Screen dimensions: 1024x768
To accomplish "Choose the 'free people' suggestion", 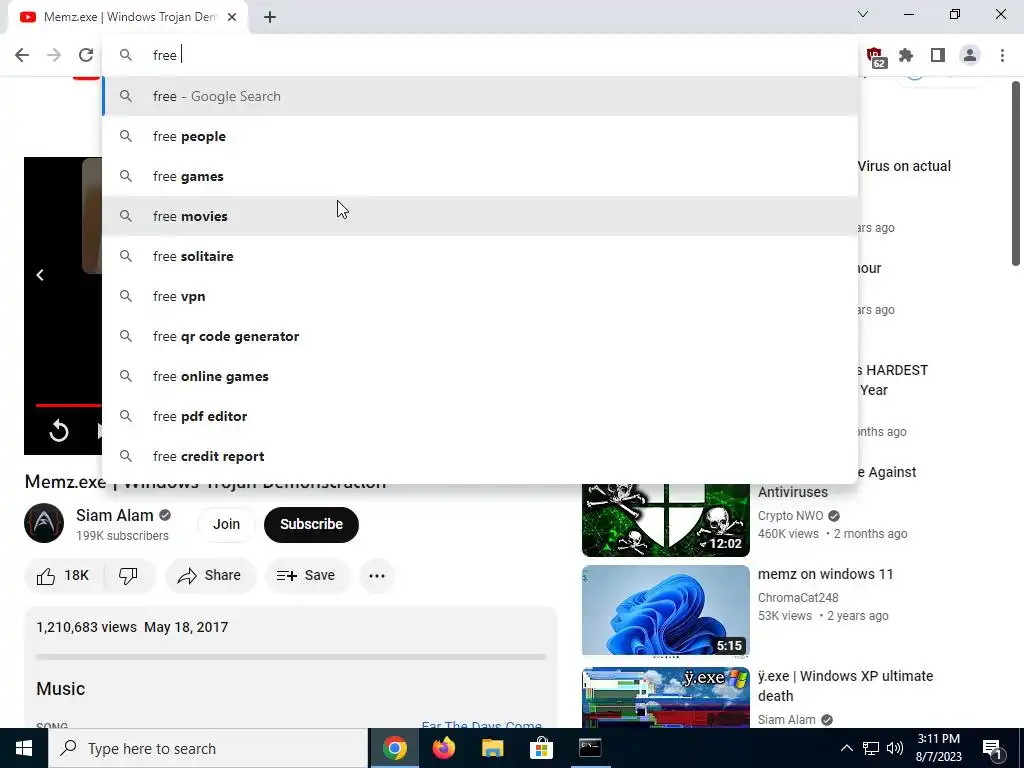I will pos(480,136).
